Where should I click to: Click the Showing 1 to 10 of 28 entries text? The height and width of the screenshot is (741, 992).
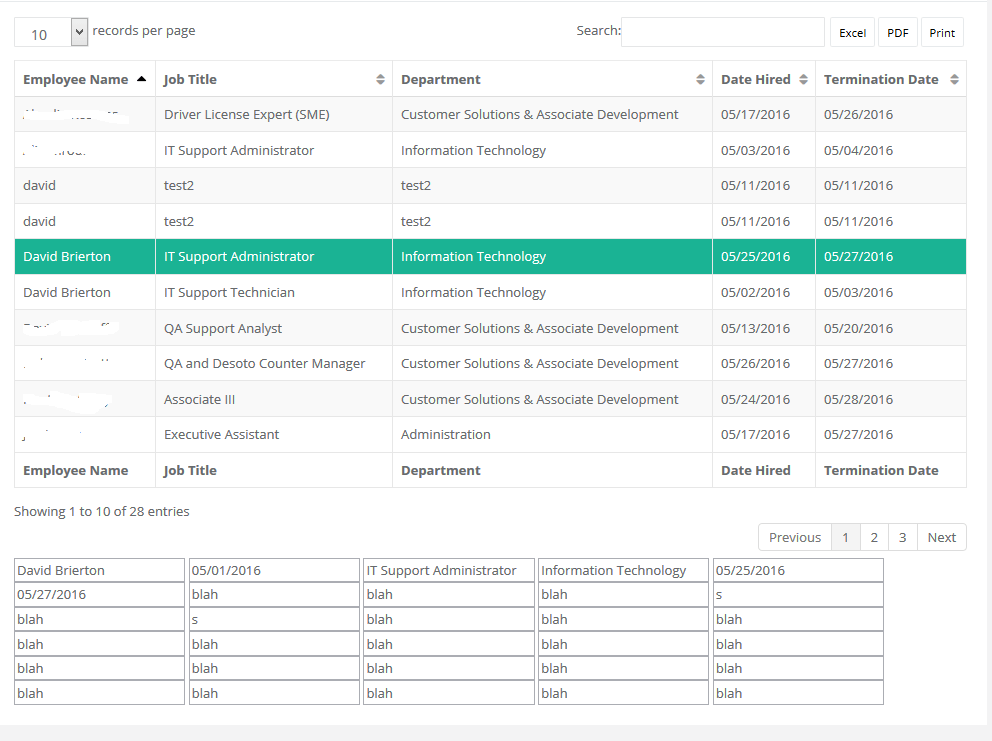[102, 511]
